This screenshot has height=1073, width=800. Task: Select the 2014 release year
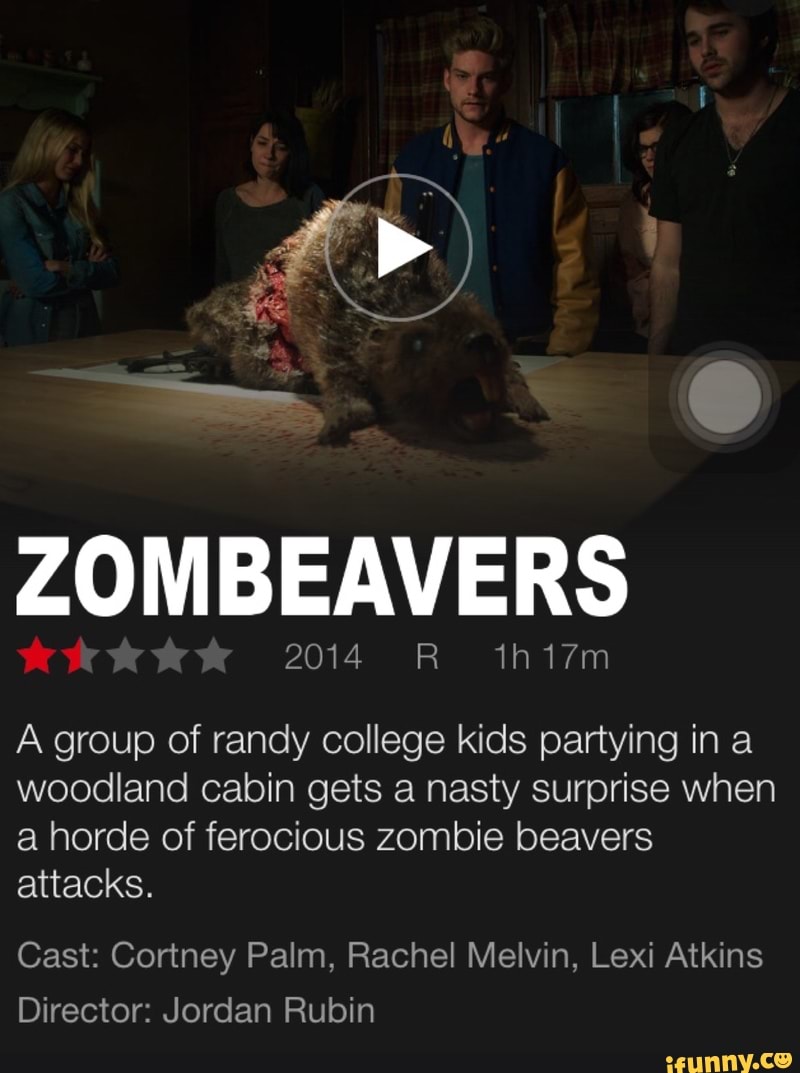click(322, 658)
